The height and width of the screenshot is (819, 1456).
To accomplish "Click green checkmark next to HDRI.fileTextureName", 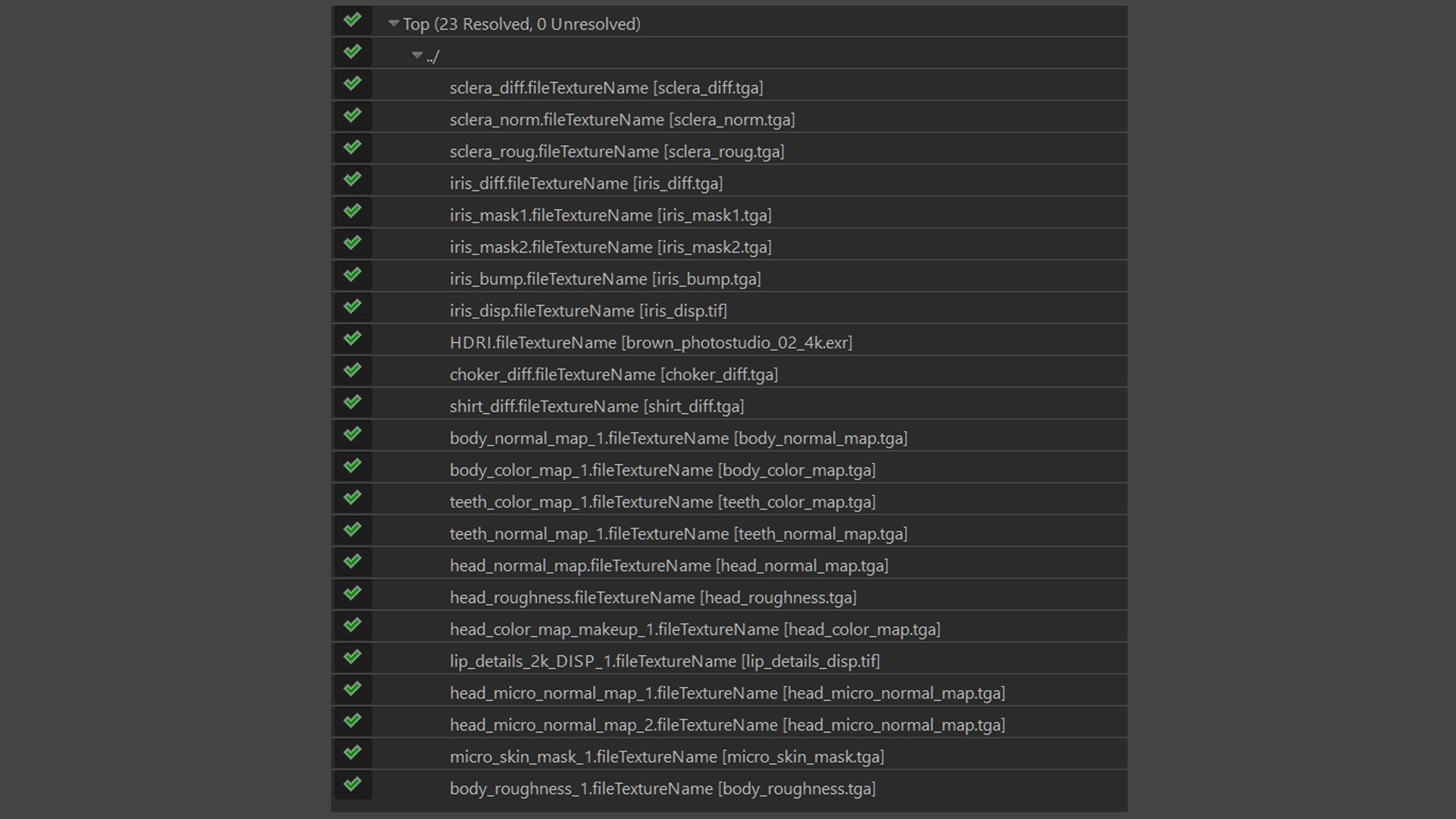I will pyautogui.click(x=352, y=338).
